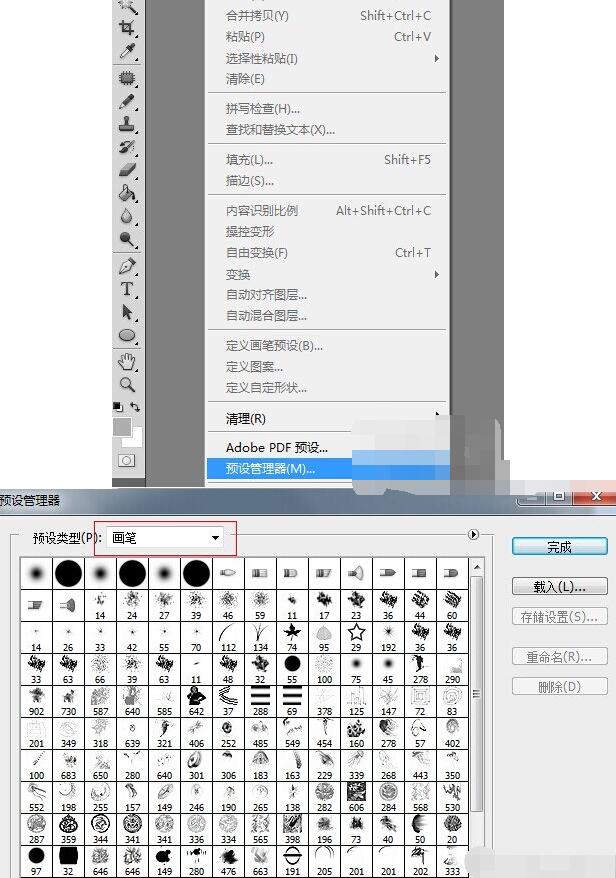The image size is (616, 878).
Task: Select the Crop tool
Action: click(128, 29)
